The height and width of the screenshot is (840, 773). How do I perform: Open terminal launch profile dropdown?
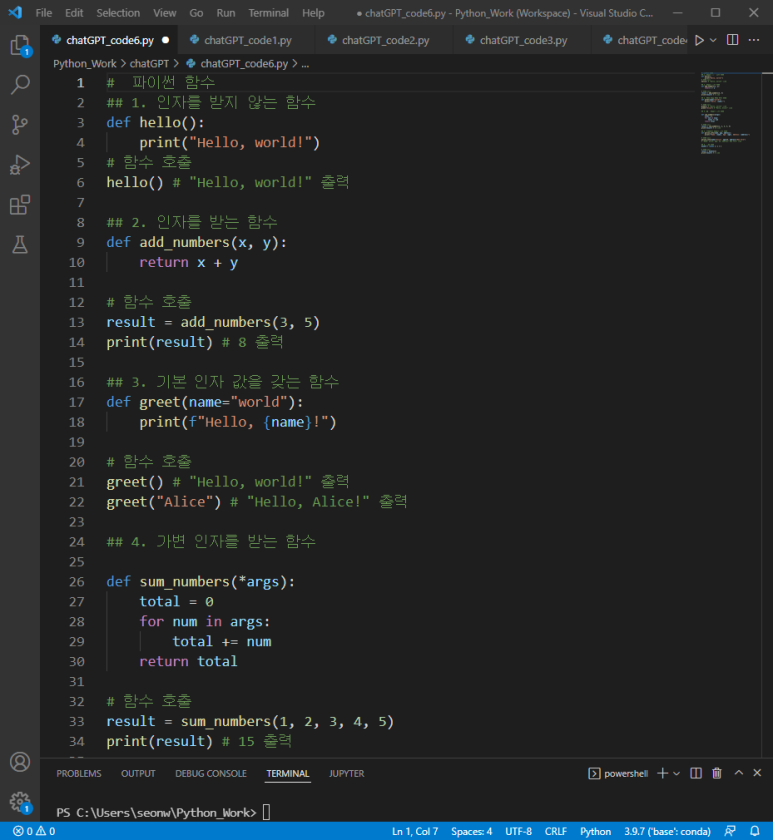676,773
